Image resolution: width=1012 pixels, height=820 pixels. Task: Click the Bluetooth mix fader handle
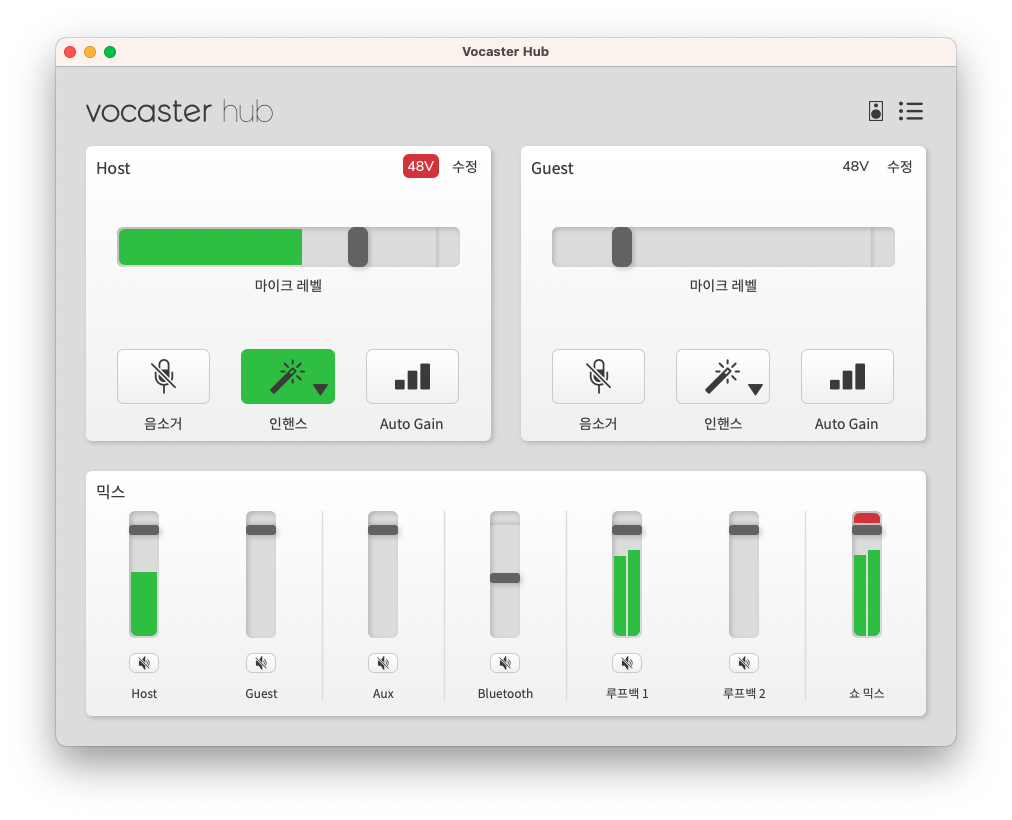(505, 578)
